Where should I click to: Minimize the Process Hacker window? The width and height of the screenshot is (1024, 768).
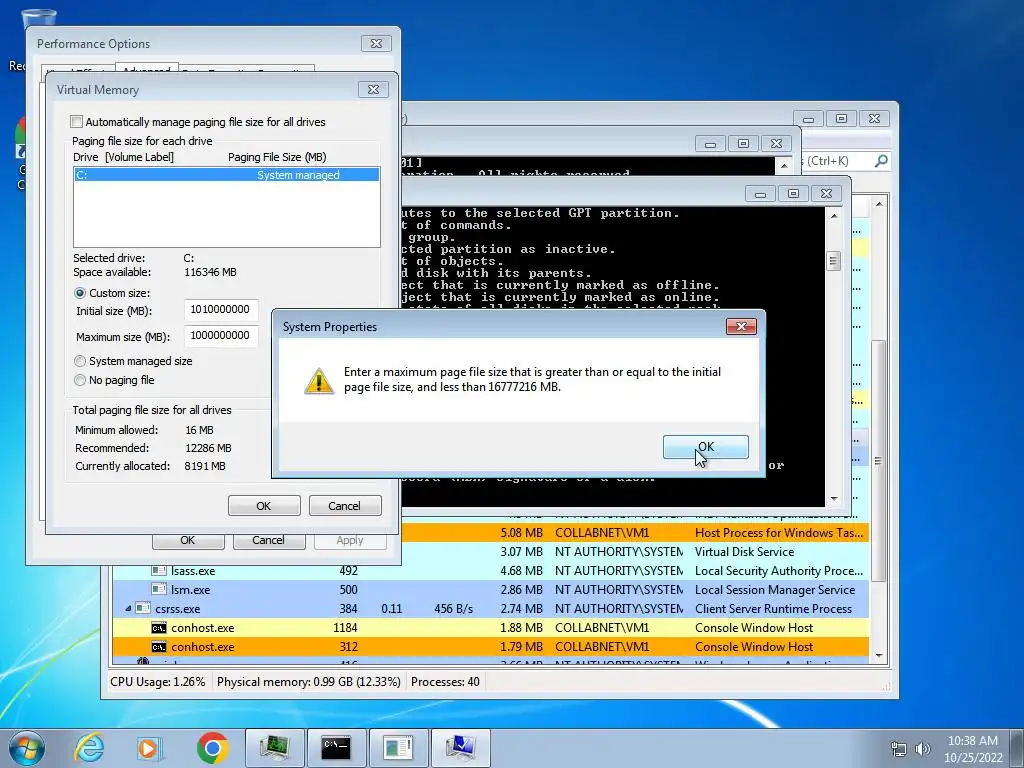808,119
